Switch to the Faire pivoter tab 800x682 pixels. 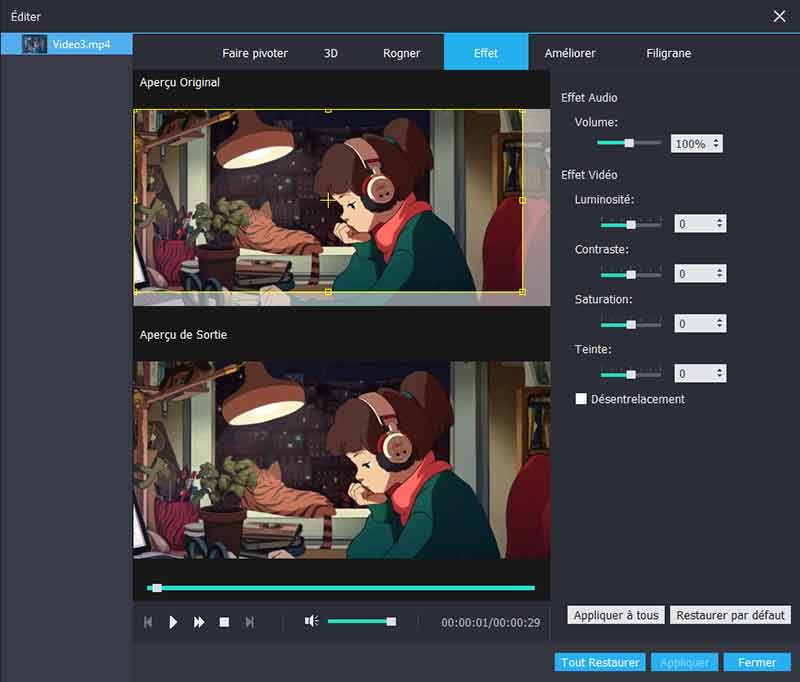pos(255,53)
